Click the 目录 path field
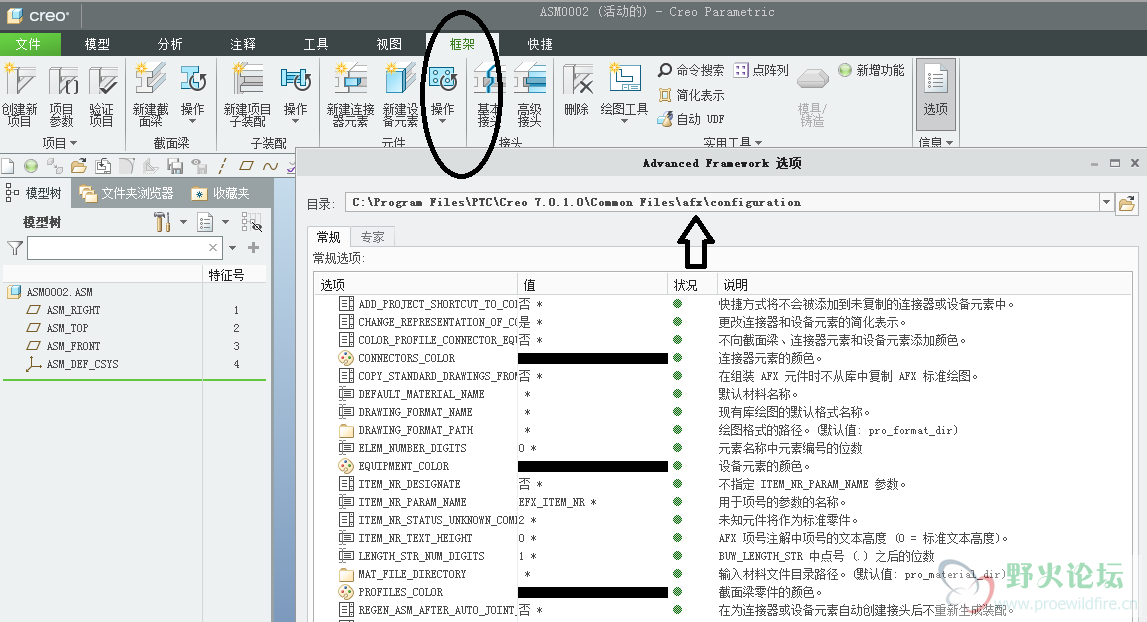The image size is (1147, 622). (722, 203)
